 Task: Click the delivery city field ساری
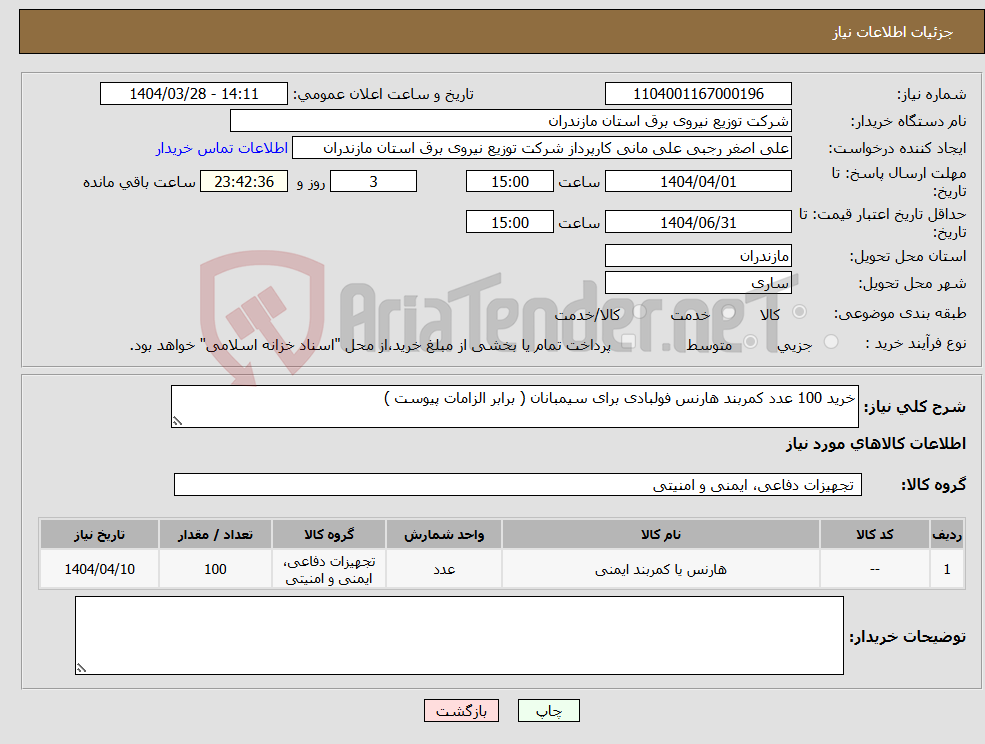(x=698, y=283)
